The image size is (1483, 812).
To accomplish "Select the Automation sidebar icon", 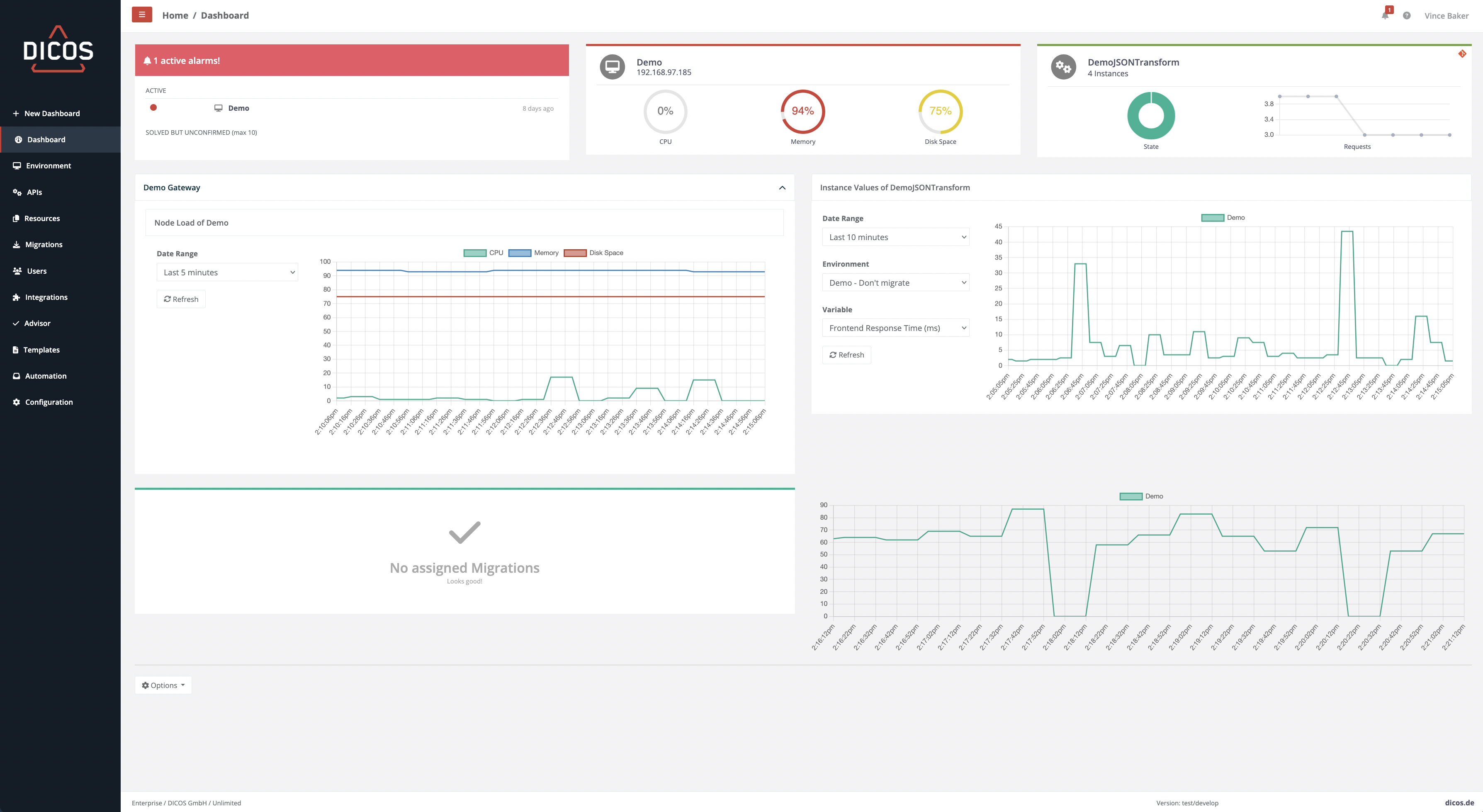I will [x=17, y=375].
